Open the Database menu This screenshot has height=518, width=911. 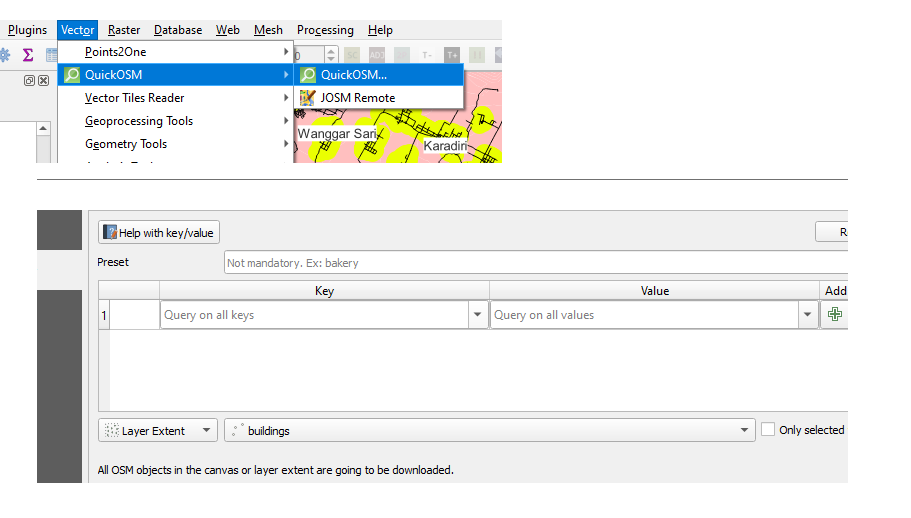[x=178, y=30]
